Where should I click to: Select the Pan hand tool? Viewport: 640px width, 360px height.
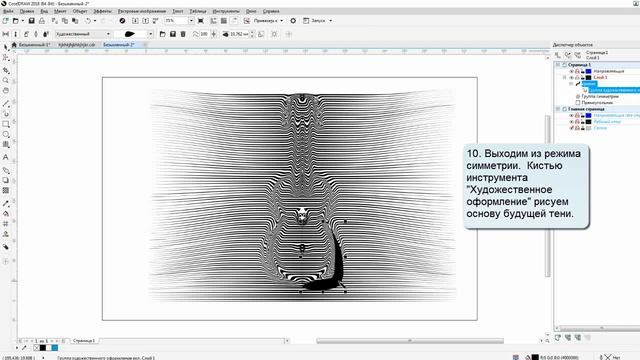pos(6,91)
